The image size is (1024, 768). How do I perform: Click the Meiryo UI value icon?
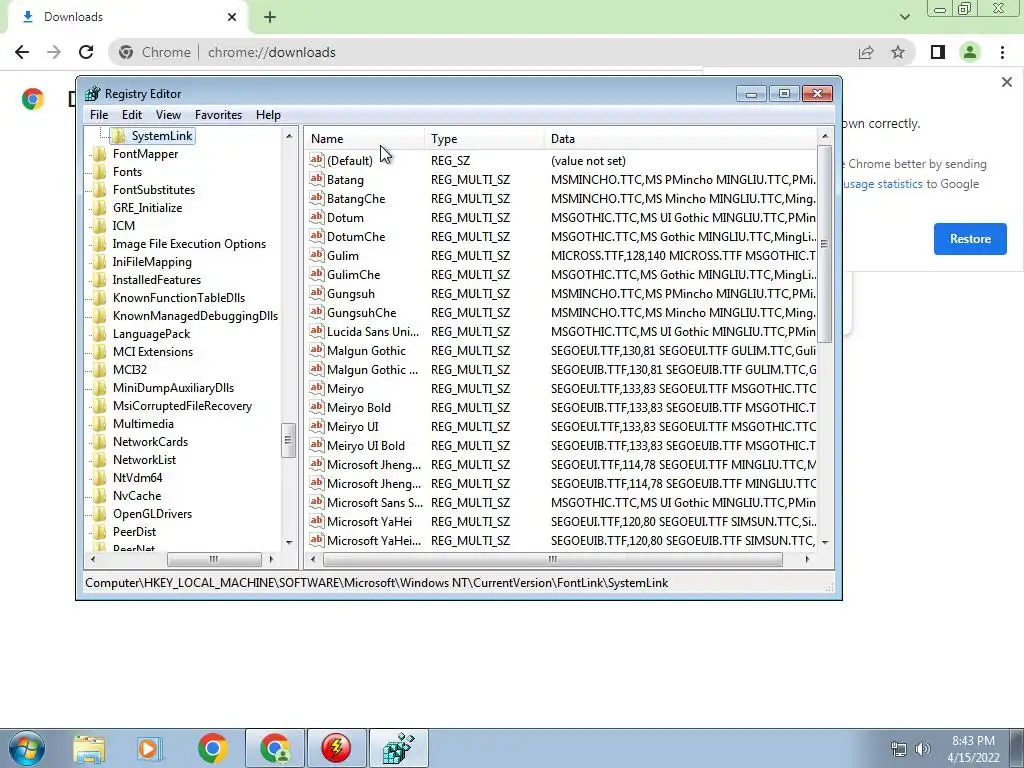click(x=317, y=426)
